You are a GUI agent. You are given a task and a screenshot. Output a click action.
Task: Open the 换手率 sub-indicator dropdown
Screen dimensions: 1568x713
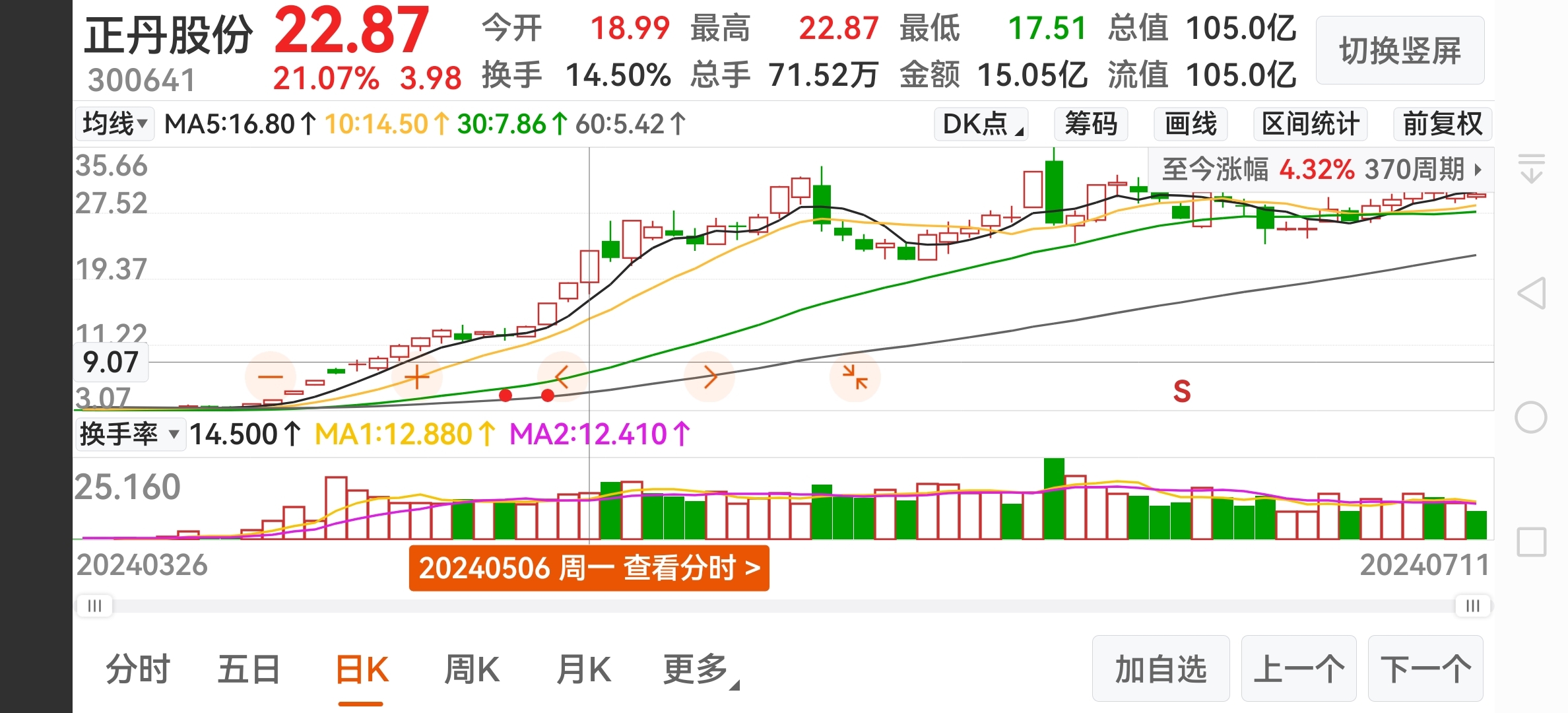pos(129,434)
